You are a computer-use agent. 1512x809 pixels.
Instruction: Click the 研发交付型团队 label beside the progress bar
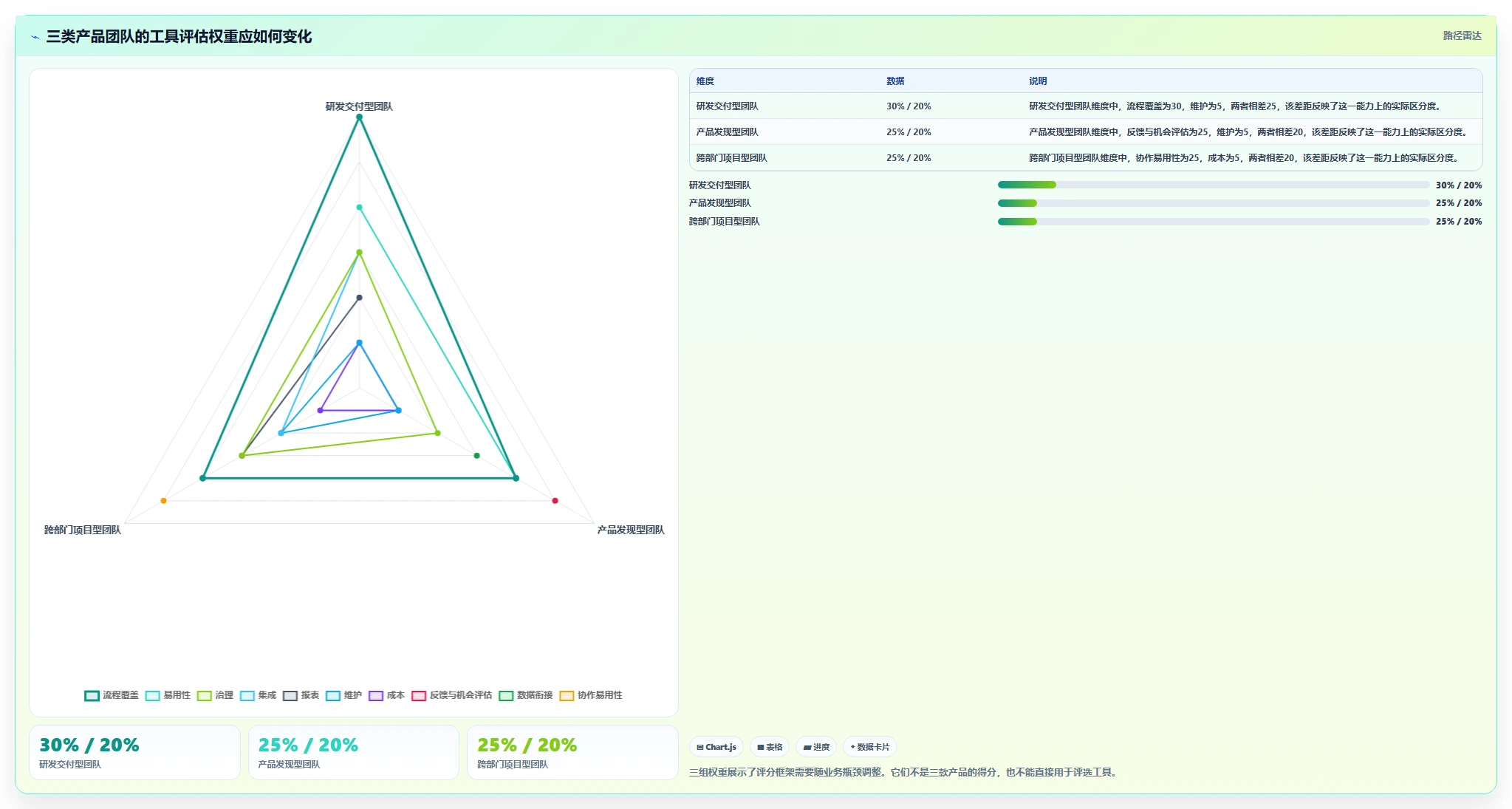(x=719, y=185)
